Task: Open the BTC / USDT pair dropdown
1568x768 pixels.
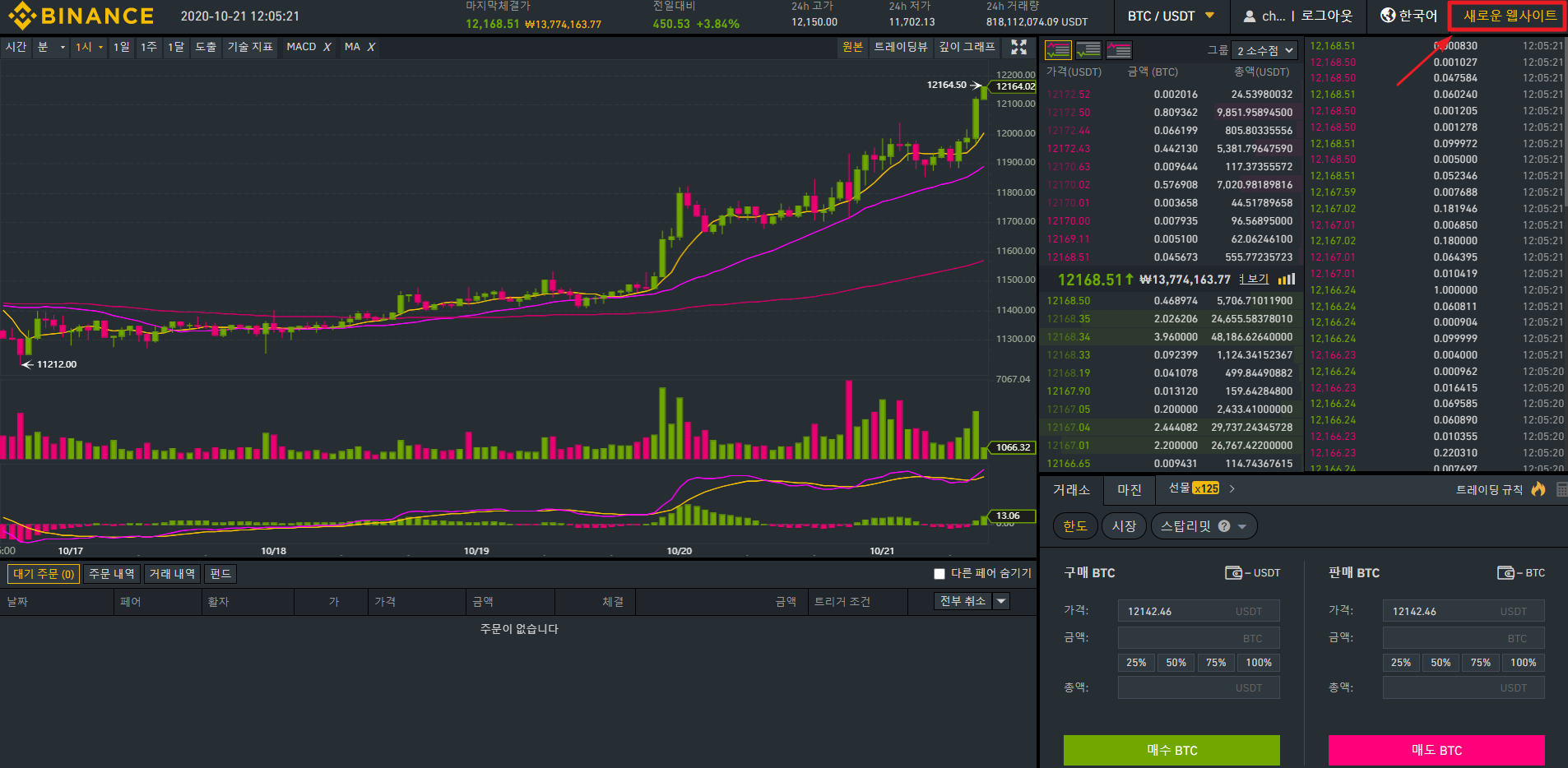Action: tap(1171, 16)
